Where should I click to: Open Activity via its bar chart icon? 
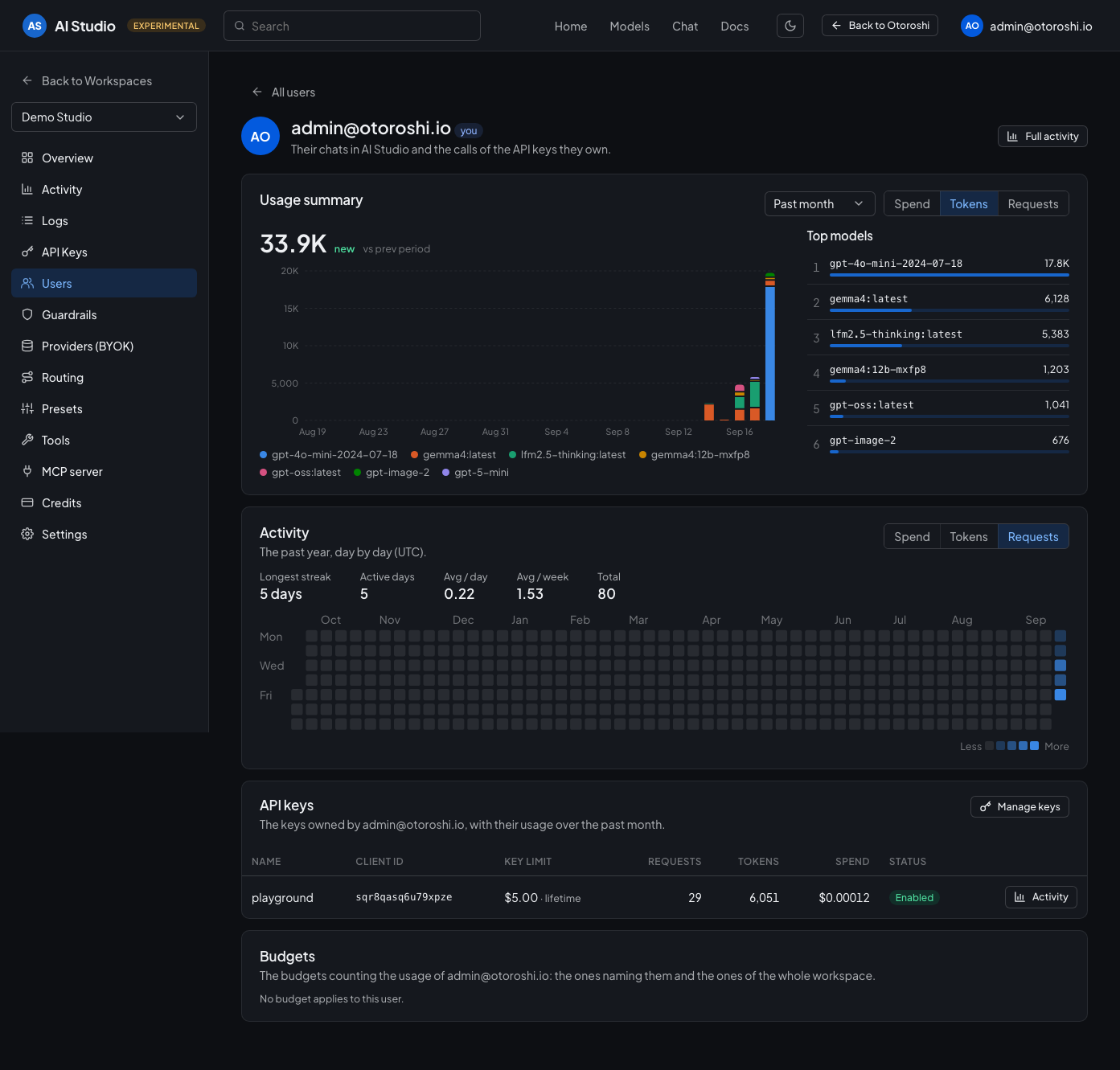click(x=27, y=189)
